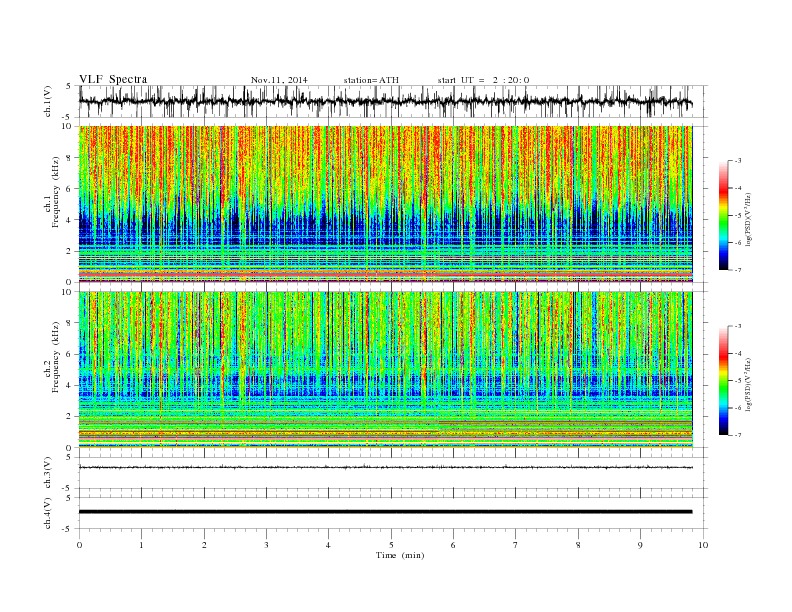Click the "1" tick on the Time axis
This screenshot has height=612, width=792.
click(142, 545)
